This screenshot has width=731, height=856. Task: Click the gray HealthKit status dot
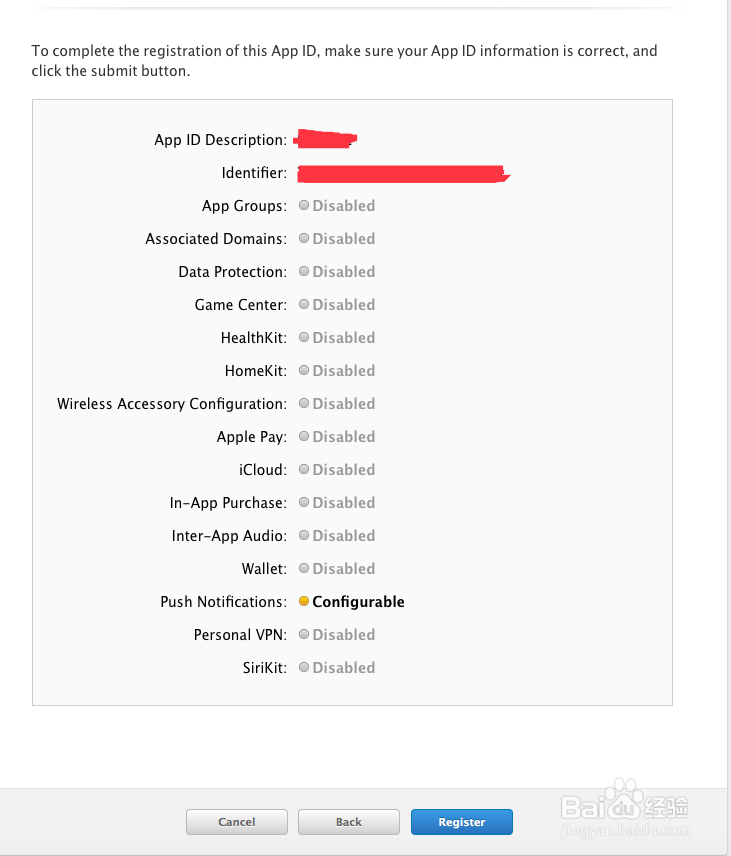(x=304, y=337)
